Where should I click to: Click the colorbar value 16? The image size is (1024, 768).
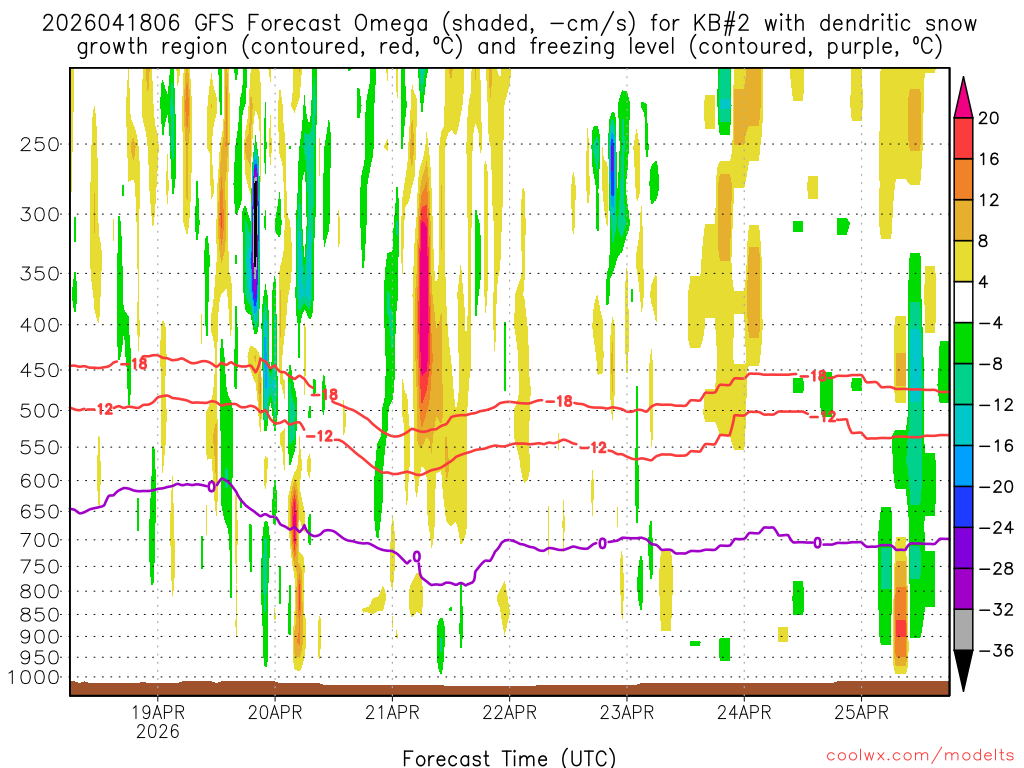[x=989, y=159]
